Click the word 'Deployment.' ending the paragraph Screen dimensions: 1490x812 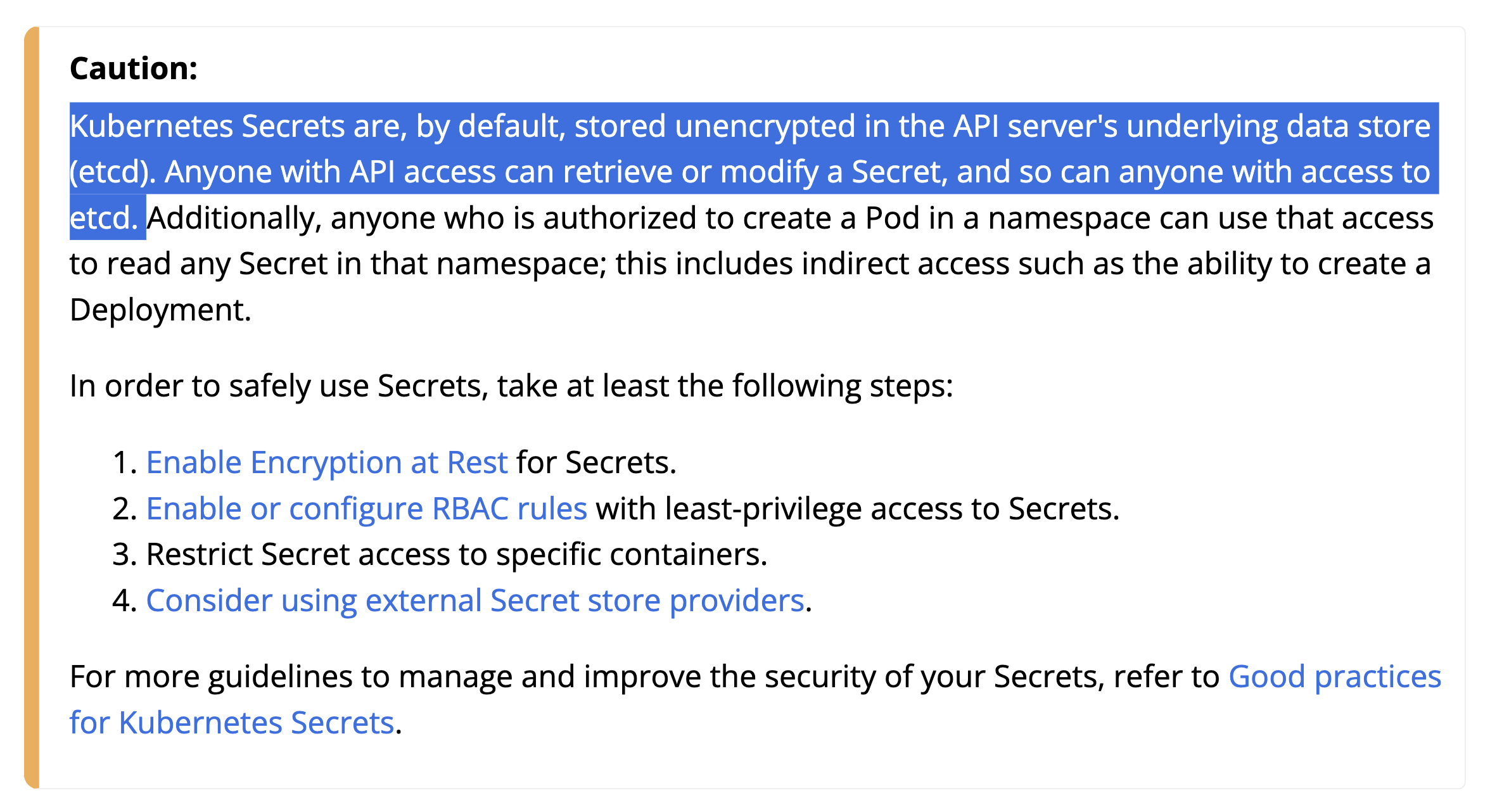[x=160, y=310]
